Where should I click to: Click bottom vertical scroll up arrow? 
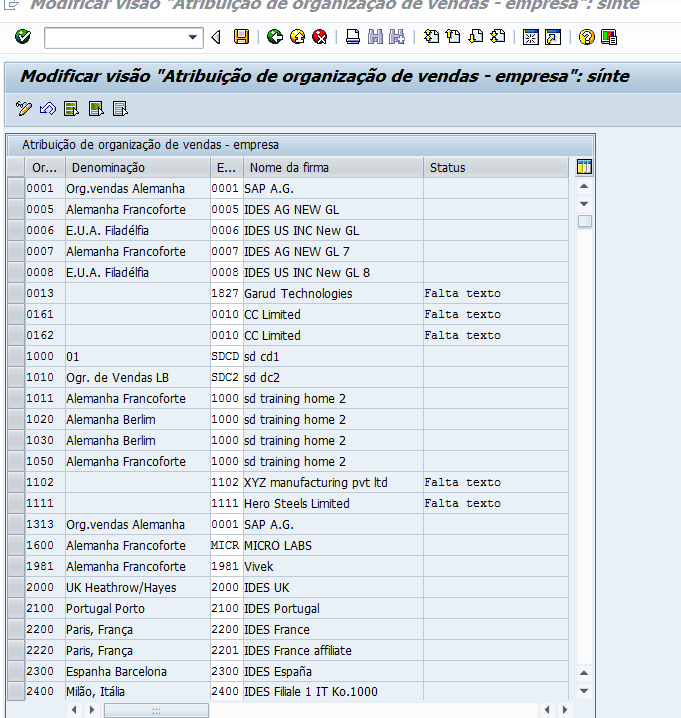(x=584, y=673)
